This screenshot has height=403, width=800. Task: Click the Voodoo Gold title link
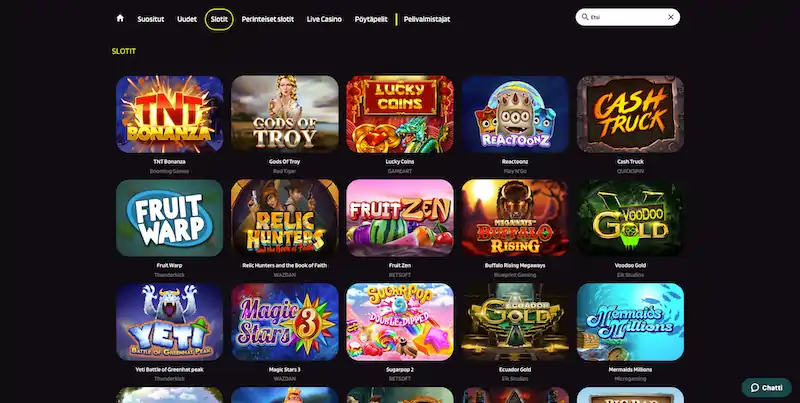click(x=630, y=266)
